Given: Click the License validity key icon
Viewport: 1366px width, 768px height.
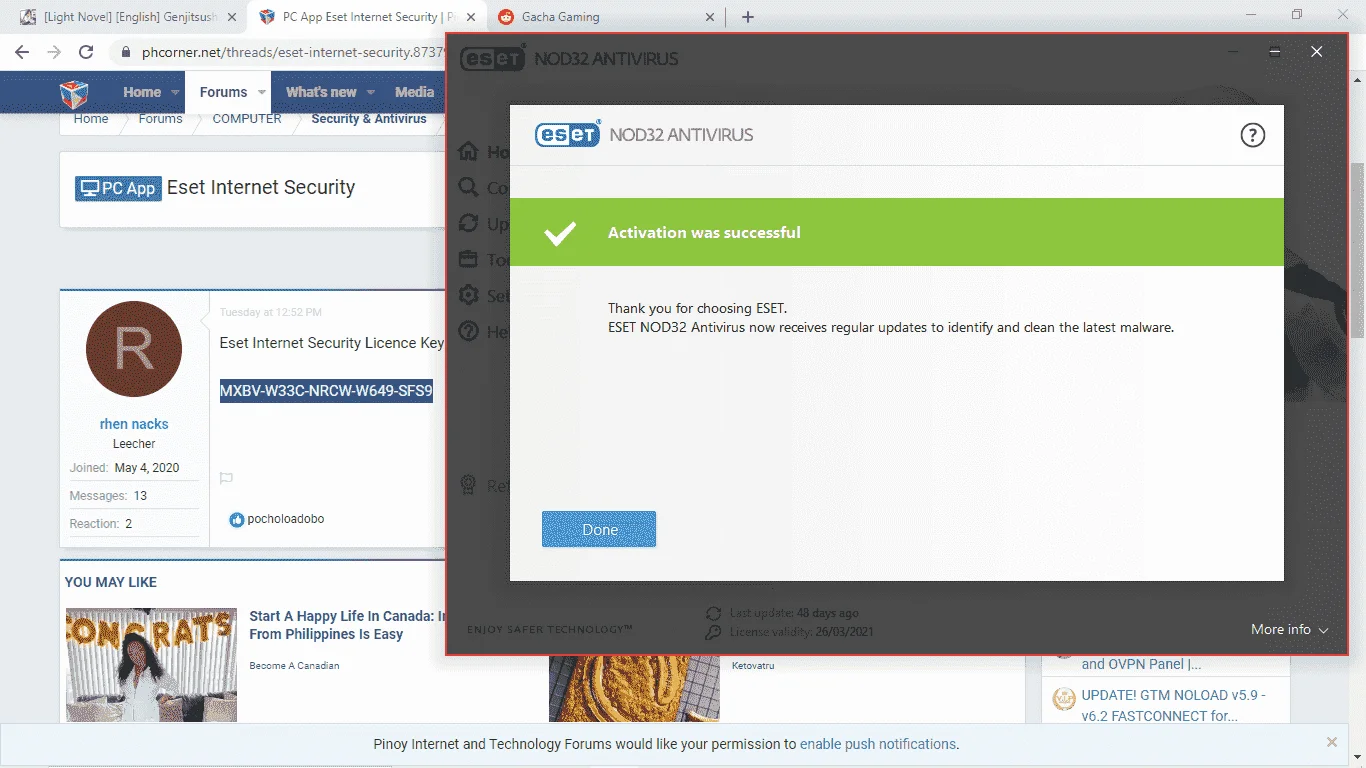Looking at the screenshot, I should click(713, 632).
